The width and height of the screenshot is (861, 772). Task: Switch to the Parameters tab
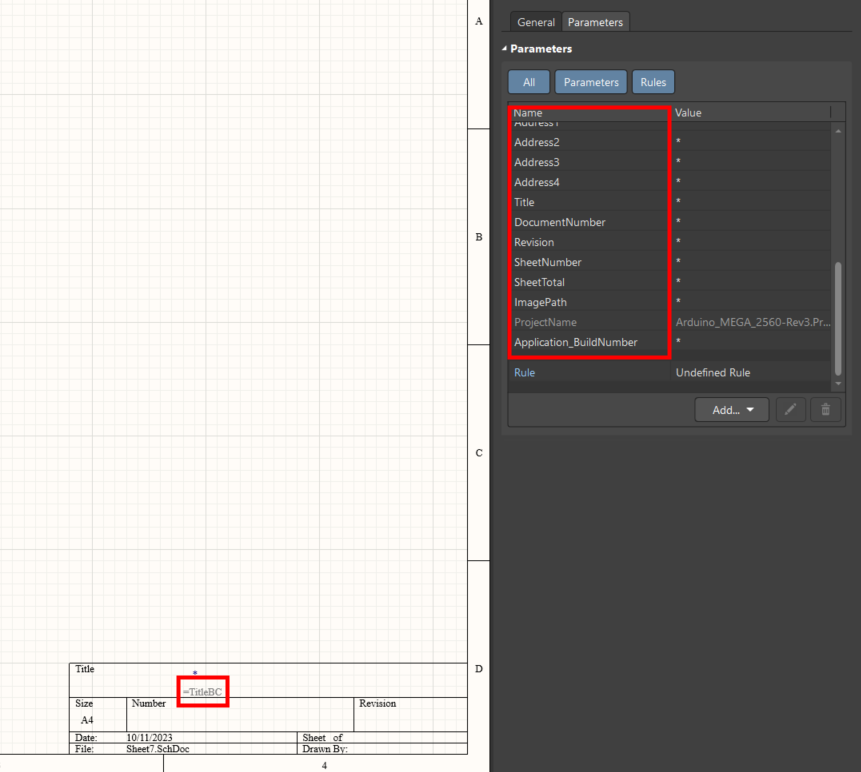pyautogui.click(x=595, y=22)
